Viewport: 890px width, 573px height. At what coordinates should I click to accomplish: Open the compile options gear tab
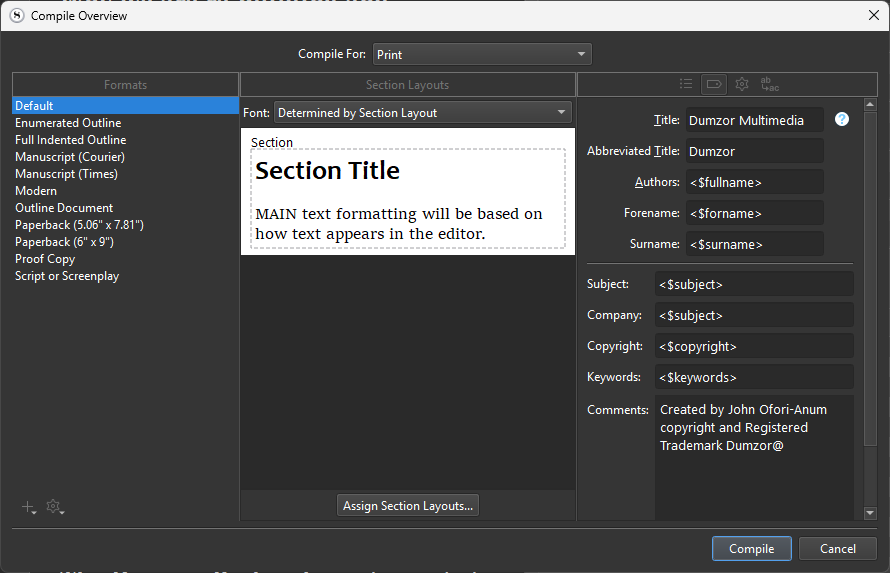[x=741, y=84]
